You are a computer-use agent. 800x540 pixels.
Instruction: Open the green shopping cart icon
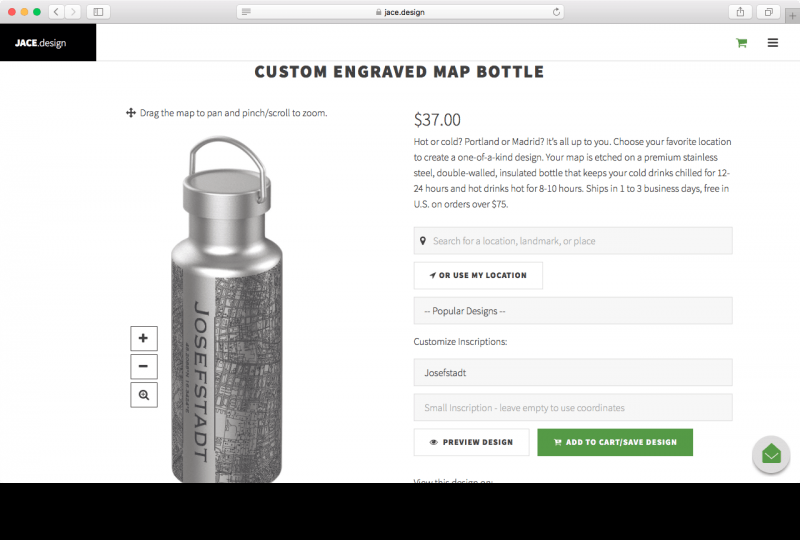[741, 43]
